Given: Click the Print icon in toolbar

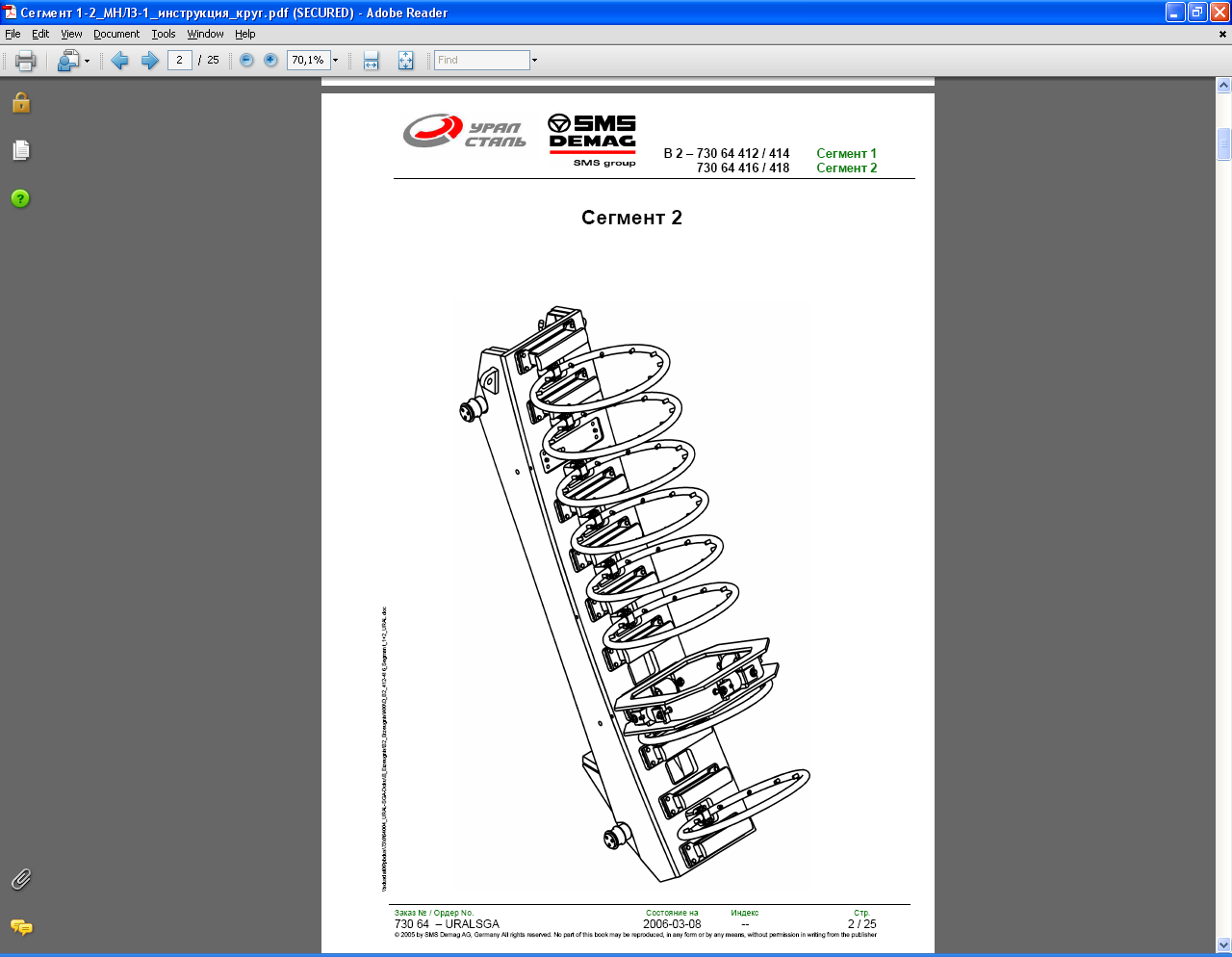Looking at the screenshot, I should point(26,61).
